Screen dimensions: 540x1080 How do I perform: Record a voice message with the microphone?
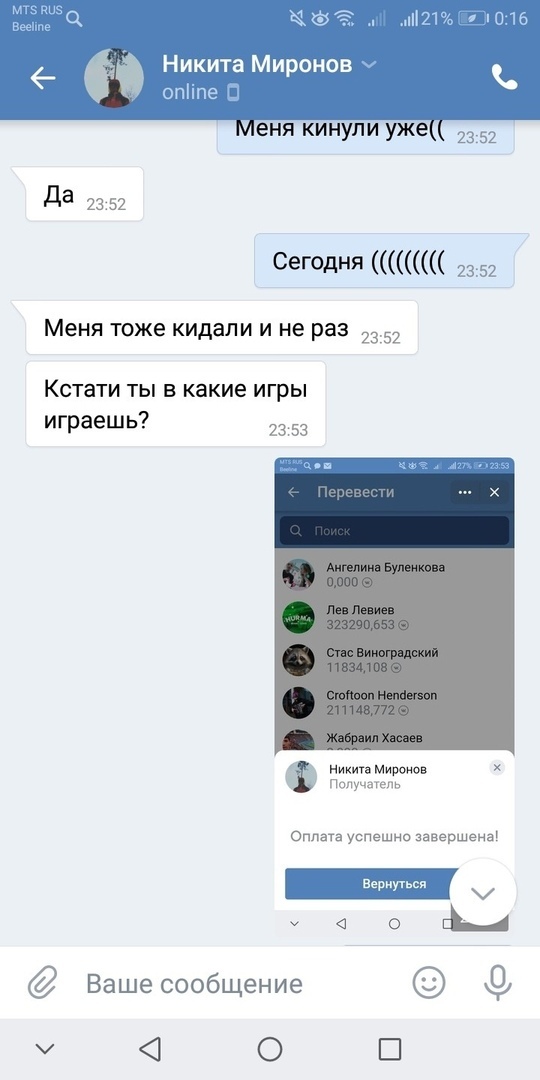(497, 982)
